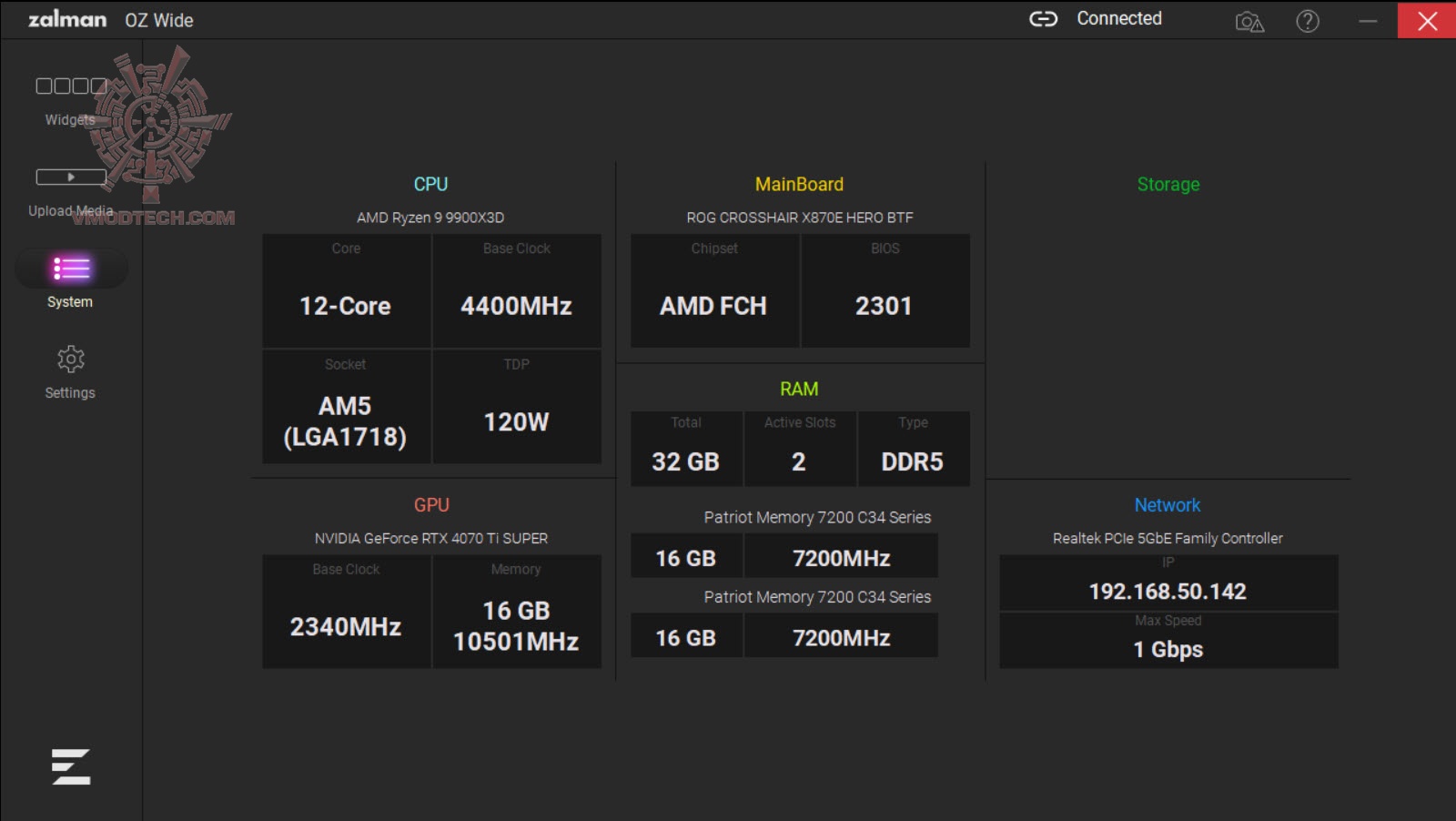1456x821 pixels.
Task: Minimize the OZ Wide window
Action: (1368, 21)
